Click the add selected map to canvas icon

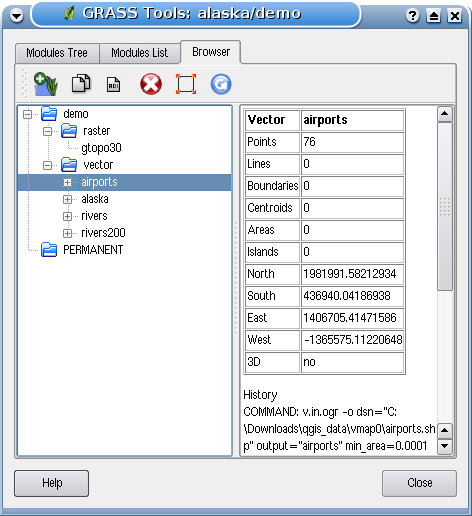[46, 84]
